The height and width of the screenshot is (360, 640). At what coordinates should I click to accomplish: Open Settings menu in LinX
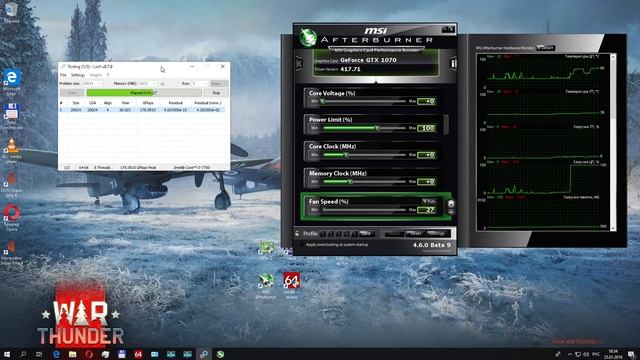[78, 75]
